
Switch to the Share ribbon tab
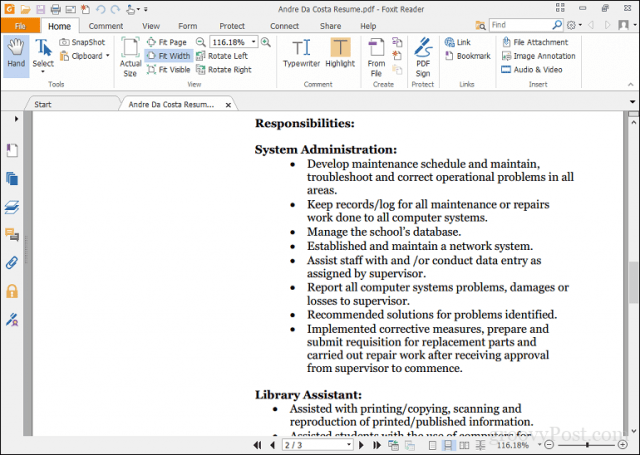(x=330, y=26)
